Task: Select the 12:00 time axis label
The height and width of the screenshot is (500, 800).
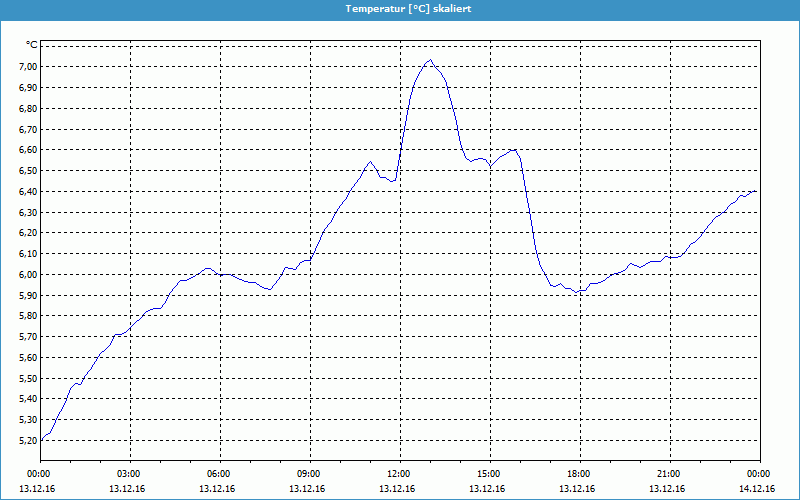Action: pos(399,474)
